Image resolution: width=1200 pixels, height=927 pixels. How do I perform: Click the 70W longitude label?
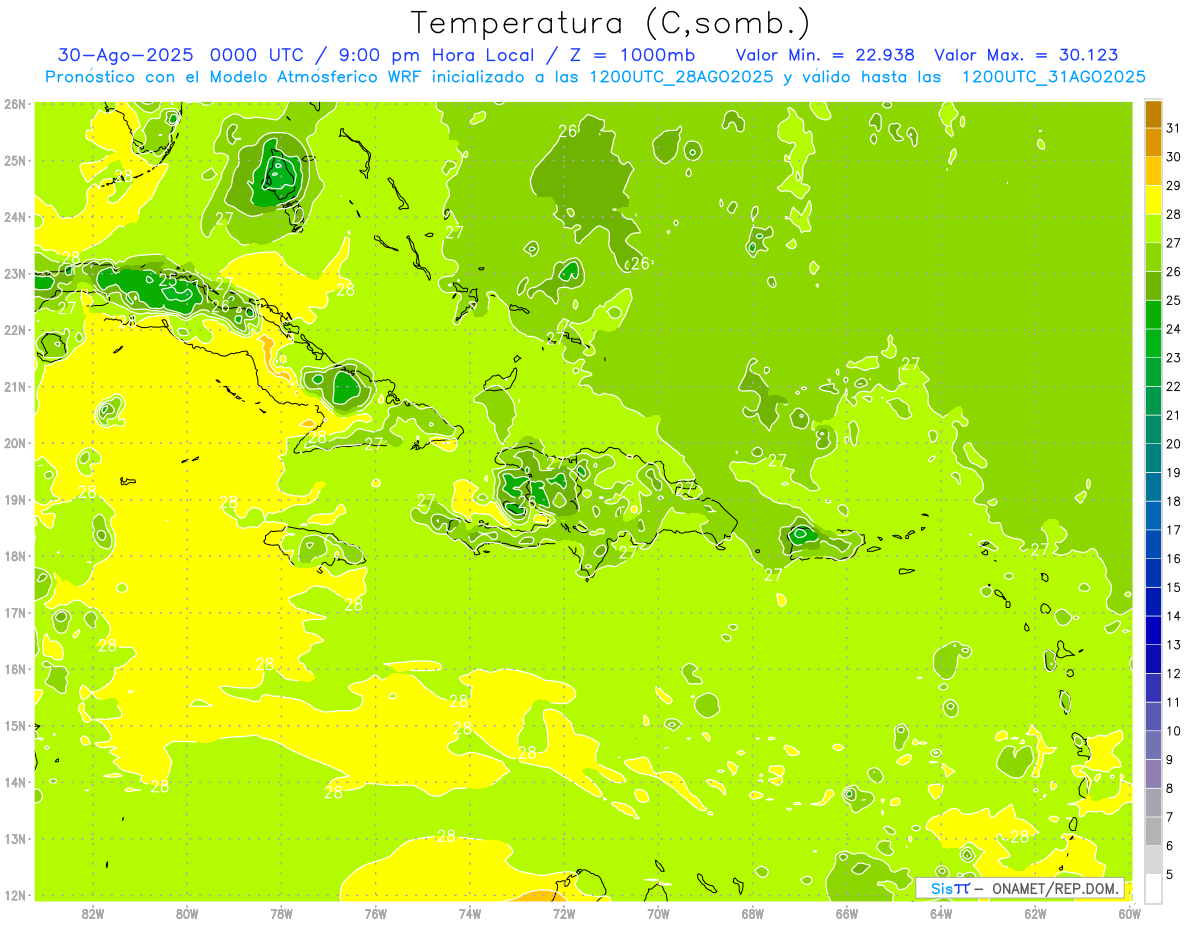pyautogui.click(x=658, y=913)
